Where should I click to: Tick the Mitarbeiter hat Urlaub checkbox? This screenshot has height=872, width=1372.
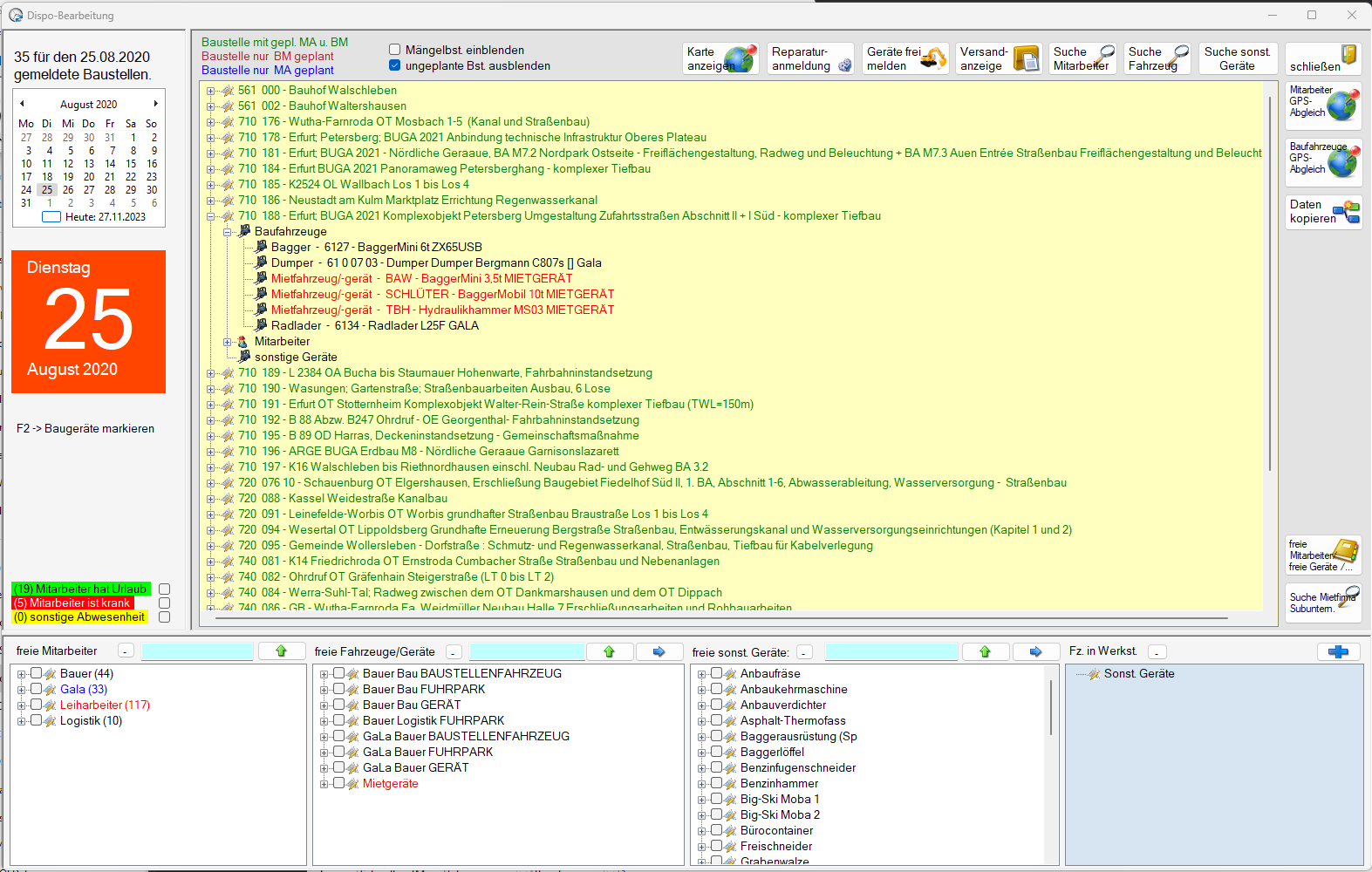click(x=164, y=589)
